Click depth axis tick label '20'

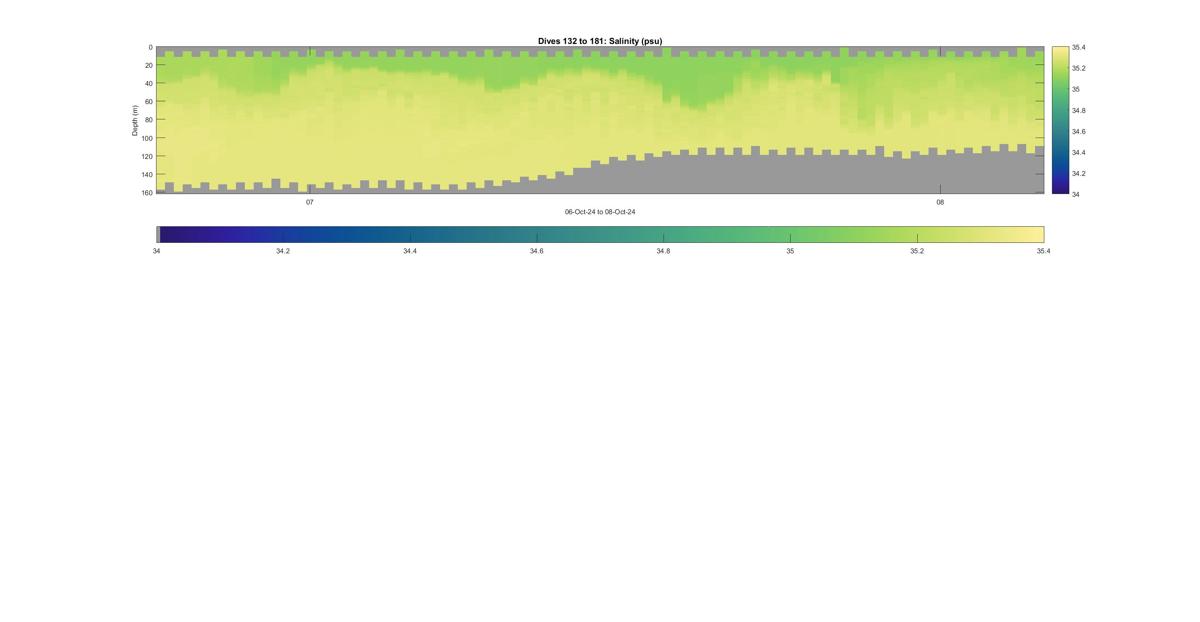(x=148, y=65)
